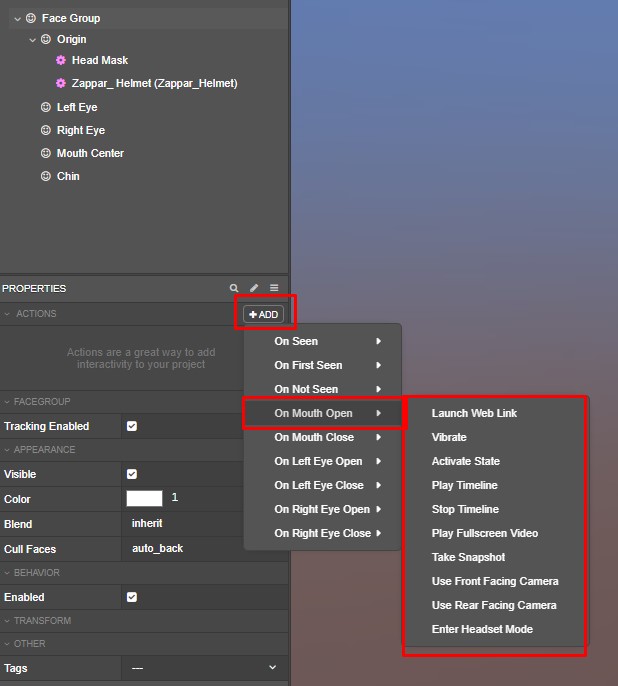
Task: Click the search icon in Properties header
Action: (234, 288)
